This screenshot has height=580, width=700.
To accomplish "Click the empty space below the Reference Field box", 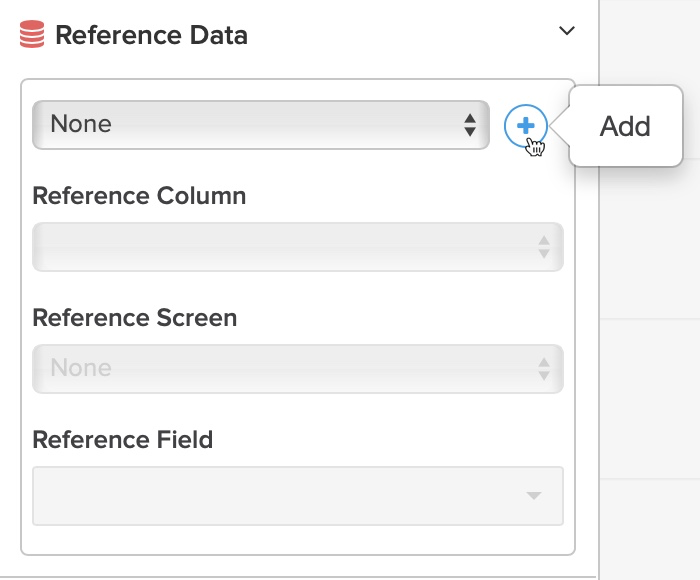I will point(298,539).
